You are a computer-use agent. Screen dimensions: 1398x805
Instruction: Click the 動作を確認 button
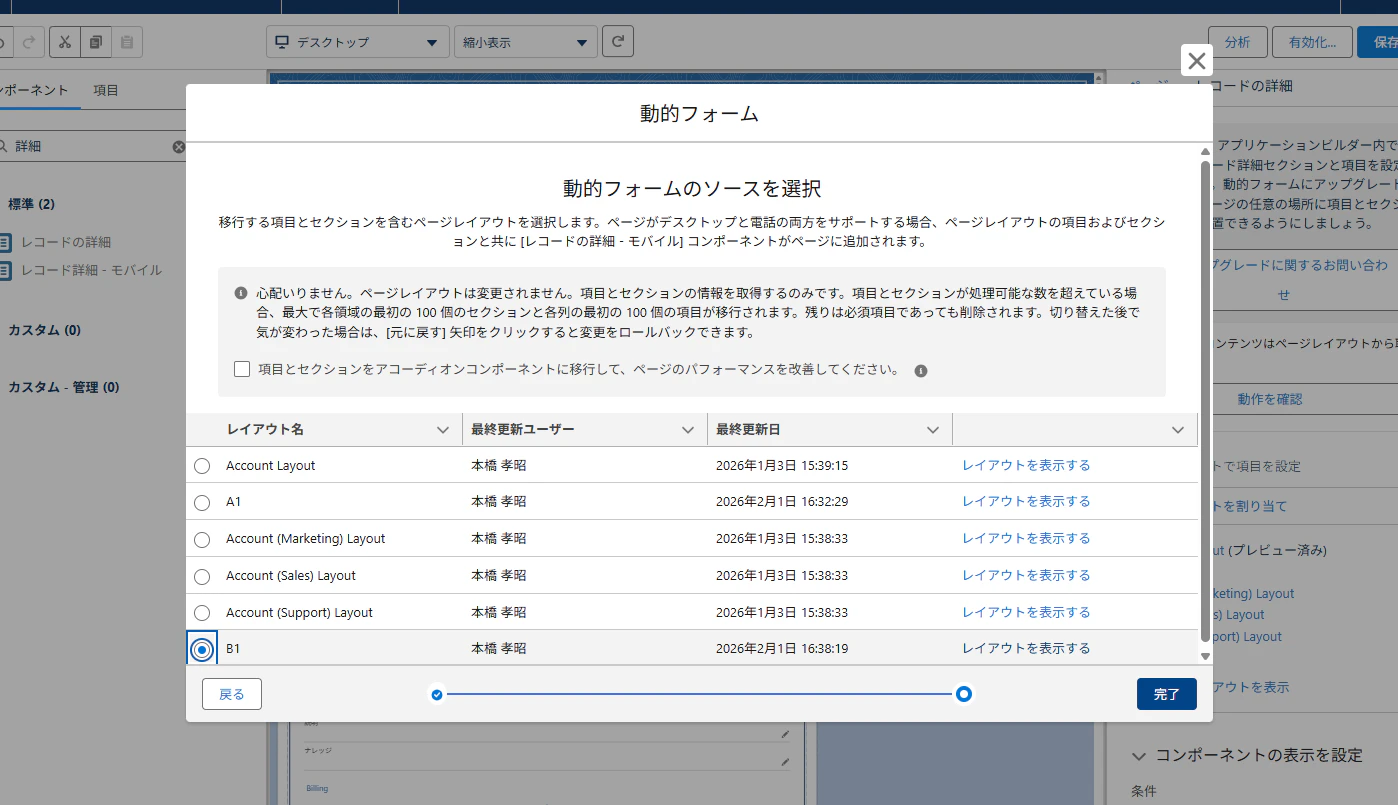tap(1270, 399)
